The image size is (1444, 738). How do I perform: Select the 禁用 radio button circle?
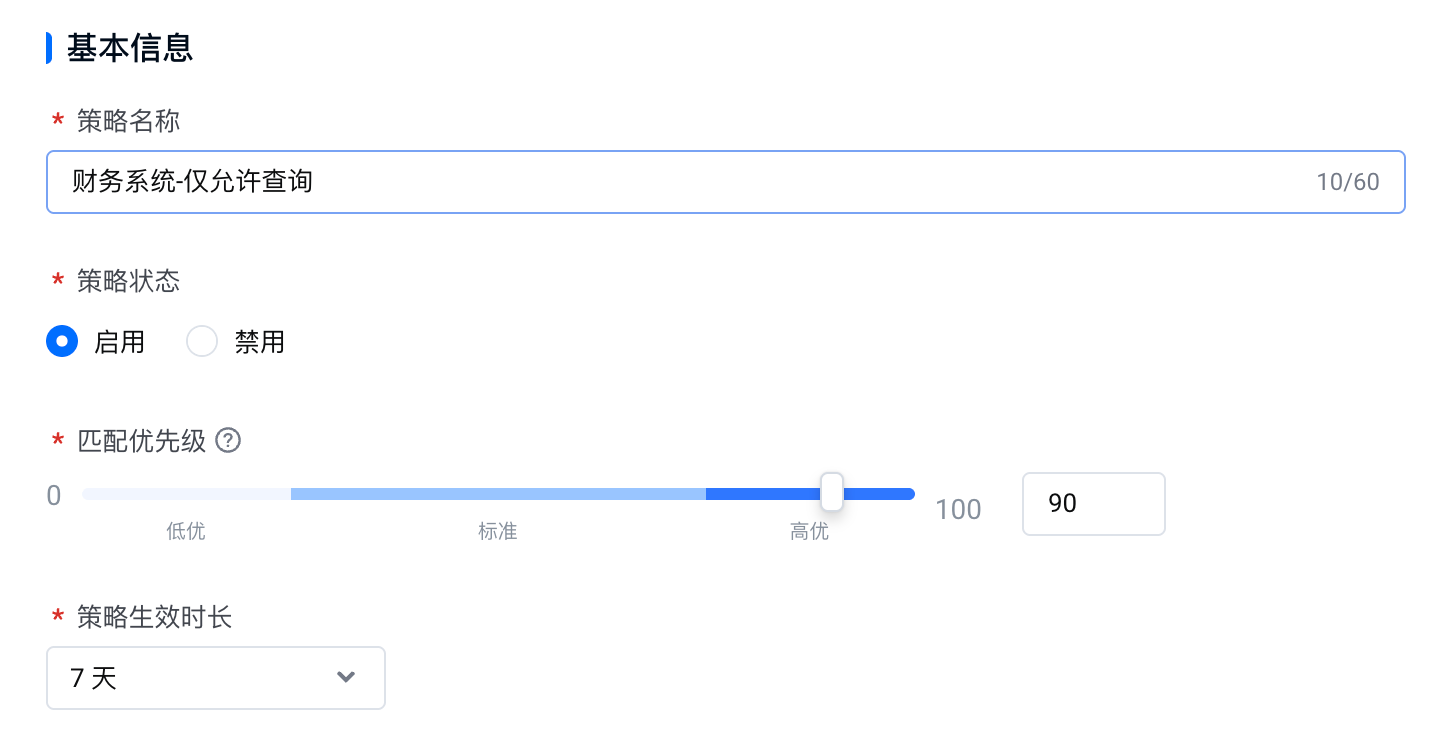(x=202, y=342)
